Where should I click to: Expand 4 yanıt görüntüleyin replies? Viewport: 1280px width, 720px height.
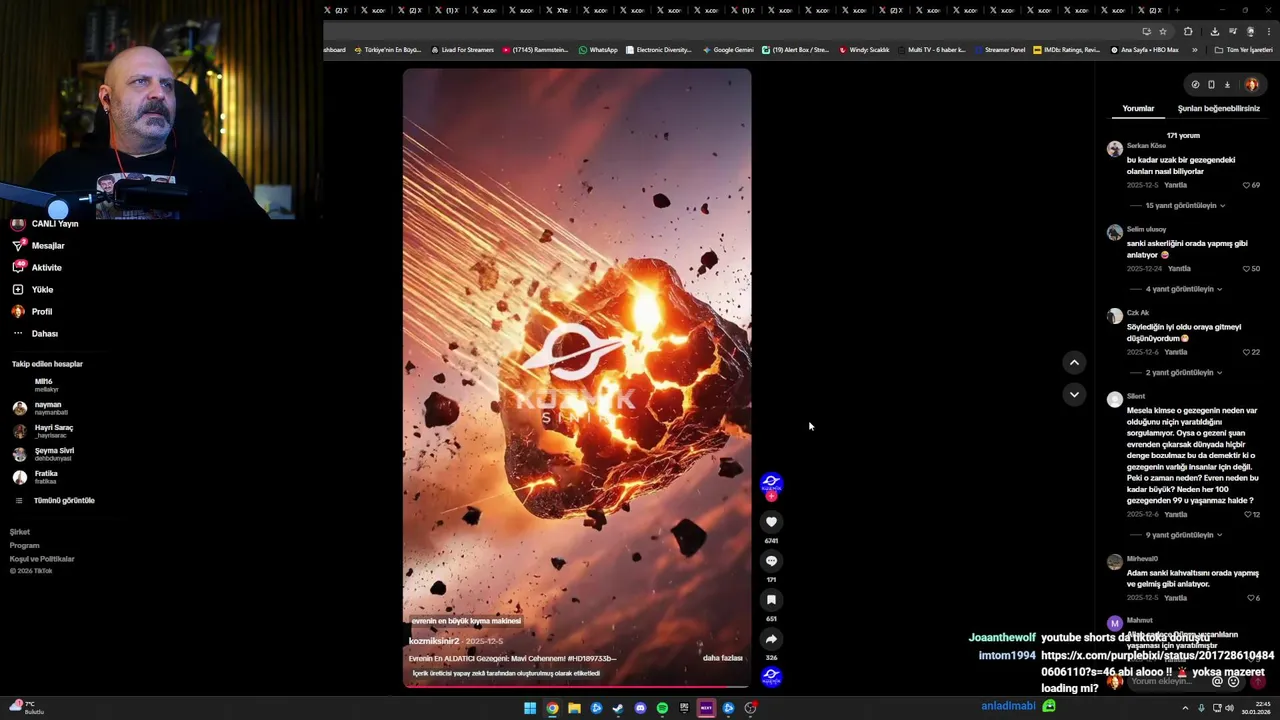[1184, 289]
